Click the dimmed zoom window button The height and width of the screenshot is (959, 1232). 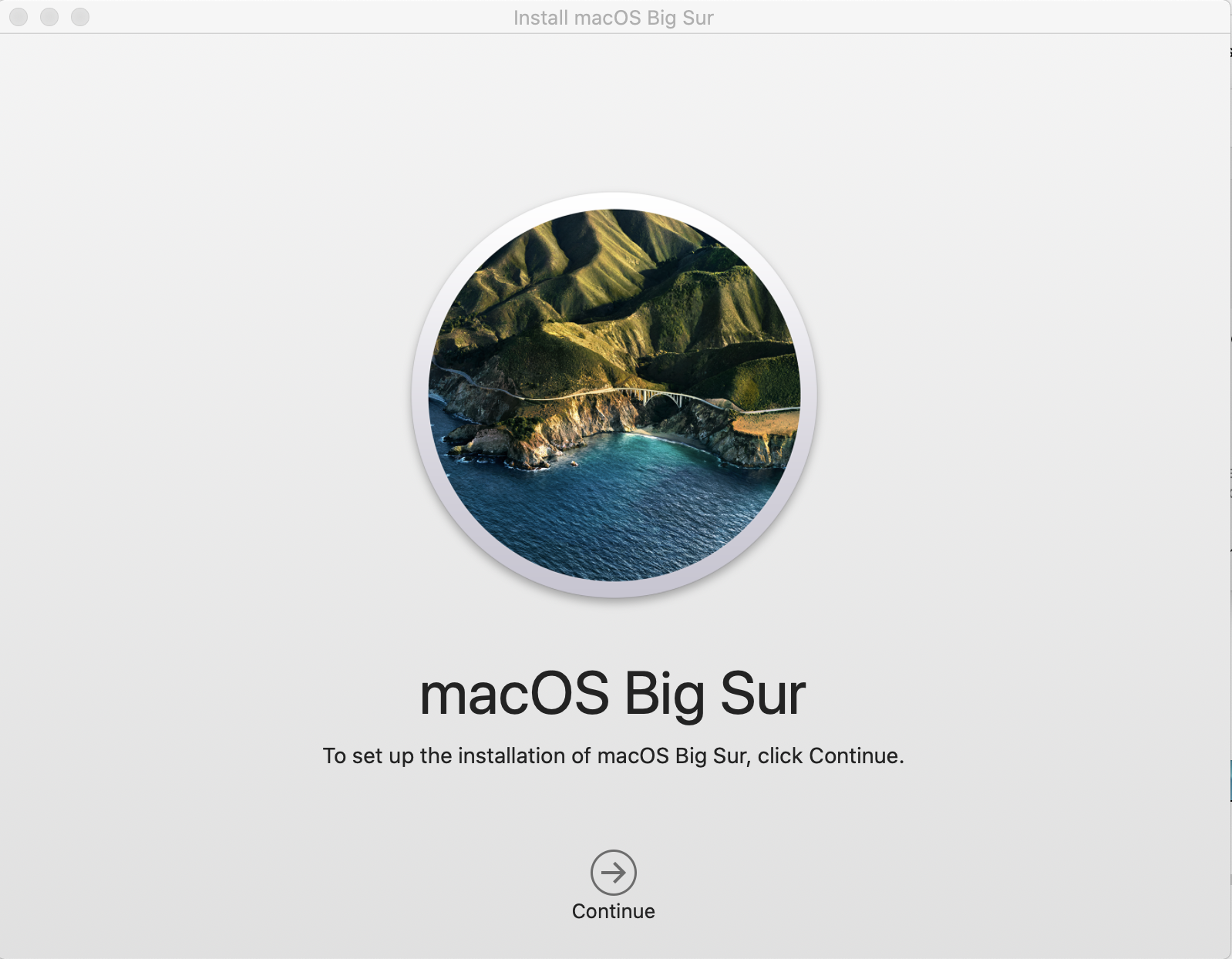click(80, 16)
